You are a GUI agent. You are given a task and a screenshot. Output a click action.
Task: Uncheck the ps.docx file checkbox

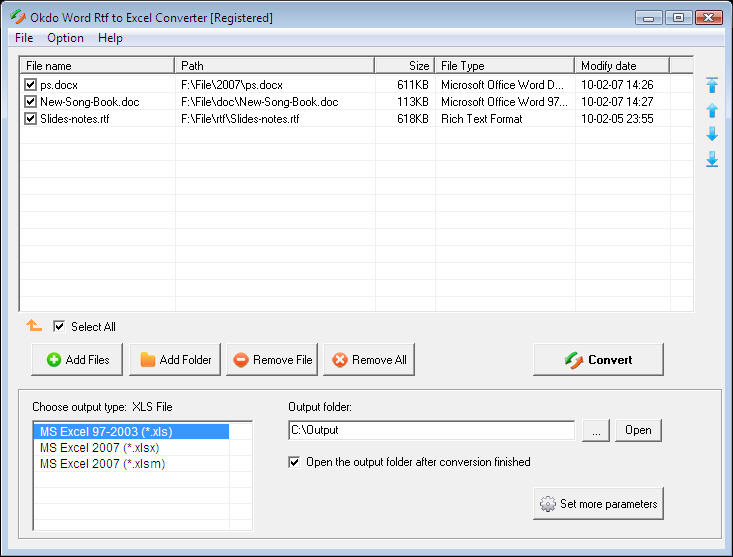point(30,85)
